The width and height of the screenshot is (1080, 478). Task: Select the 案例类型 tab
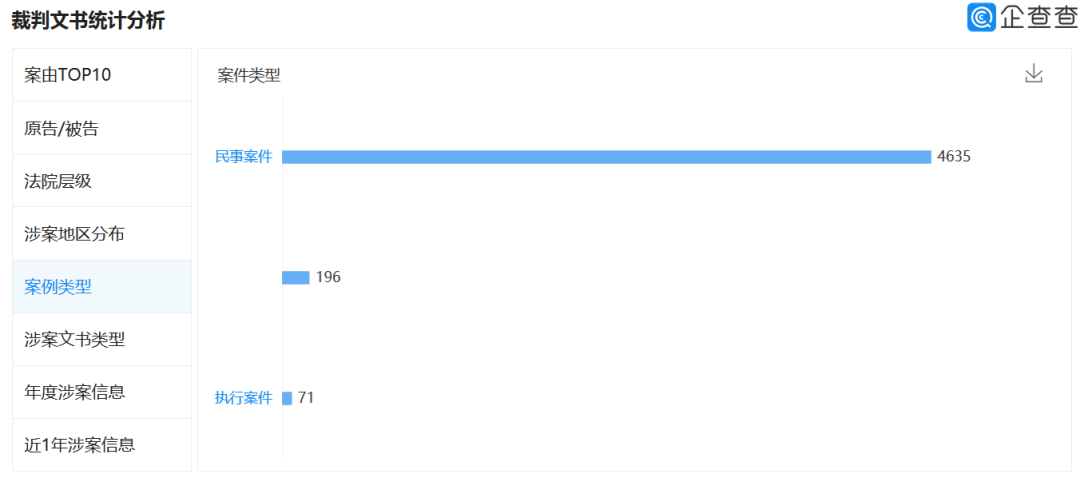click(58, 287)
